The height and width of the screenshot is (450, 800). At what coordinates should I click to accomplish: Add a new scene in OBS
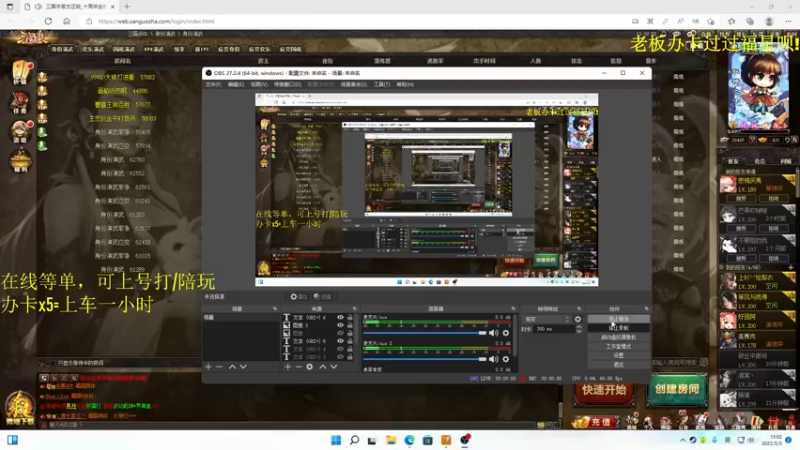click(208, 367)
